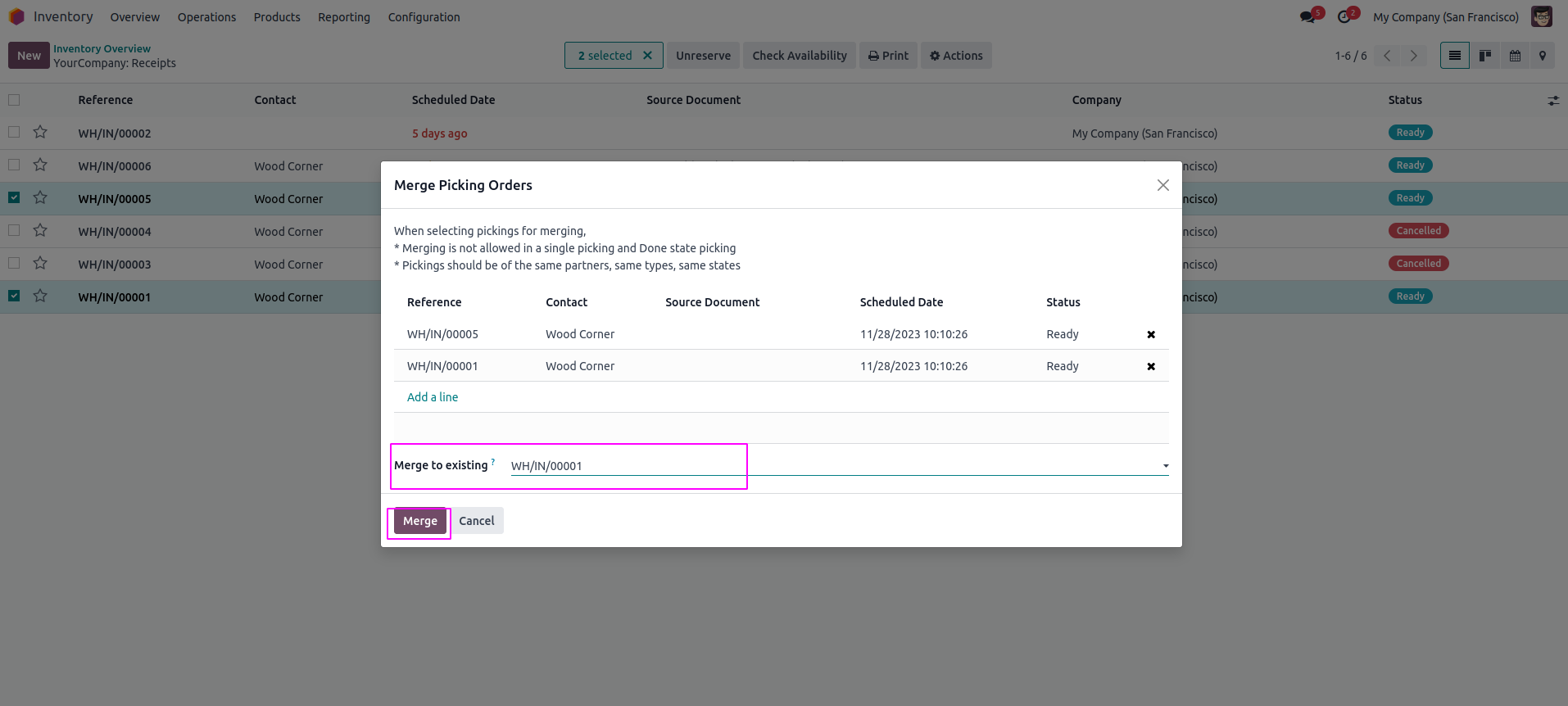Image resolution: width=1568 pixels, height=706 pixels.
Task: Click the Add a line link
Action: pos(433,397)
